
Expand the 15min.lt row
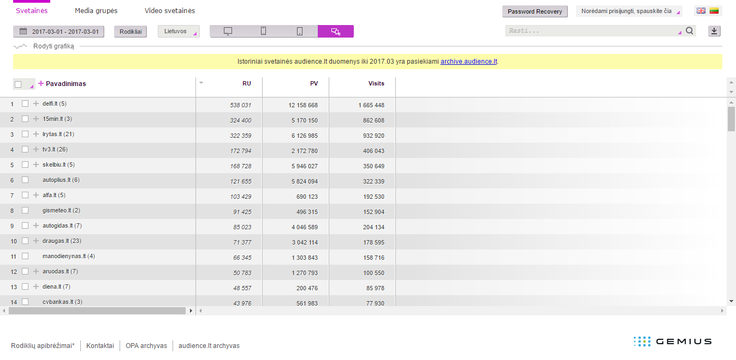tap(36, 119)
